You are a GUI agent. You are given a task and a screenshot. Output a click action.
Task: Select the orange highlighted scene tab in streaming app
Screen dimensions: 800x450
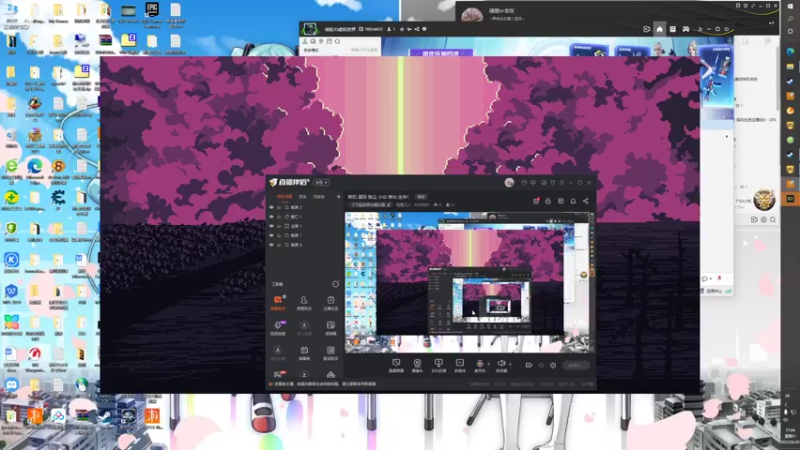pyautogui.click(x=284, y=196)
